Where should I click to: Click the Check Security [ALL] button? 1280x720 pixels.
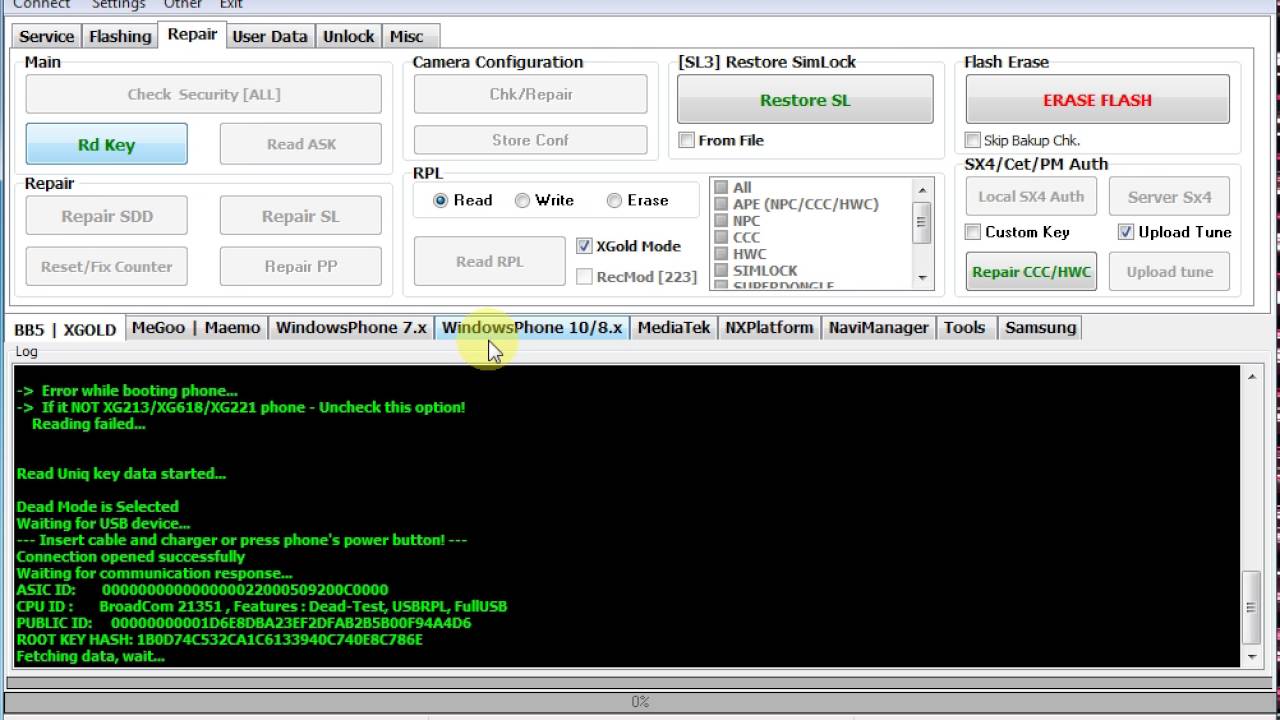point(203,94)
